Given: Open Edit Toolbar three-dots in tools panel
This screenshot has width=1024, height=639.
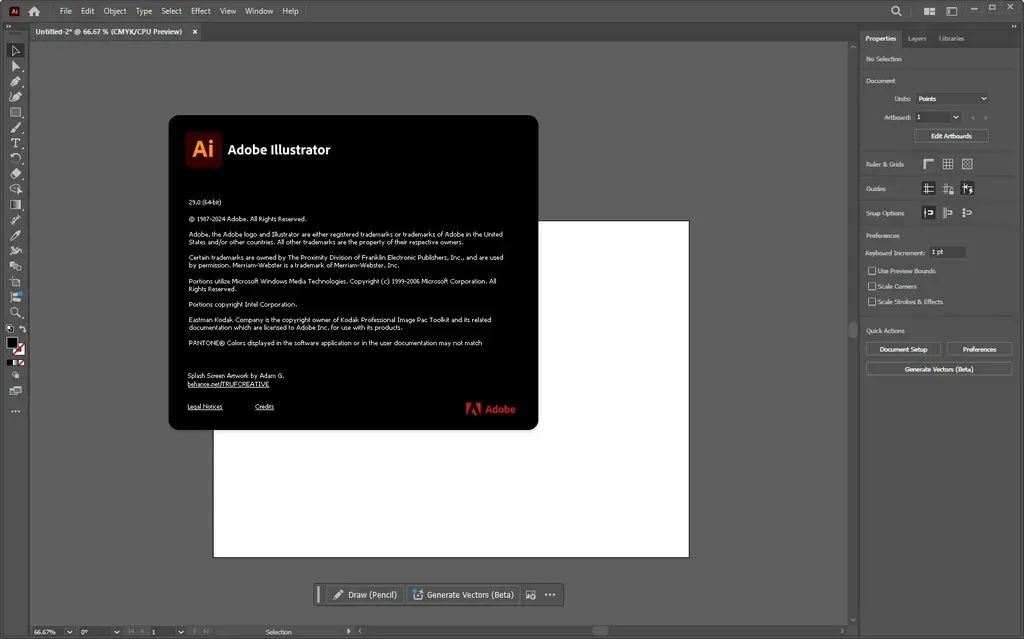Looking at the screenshot, I should [16, 412].
